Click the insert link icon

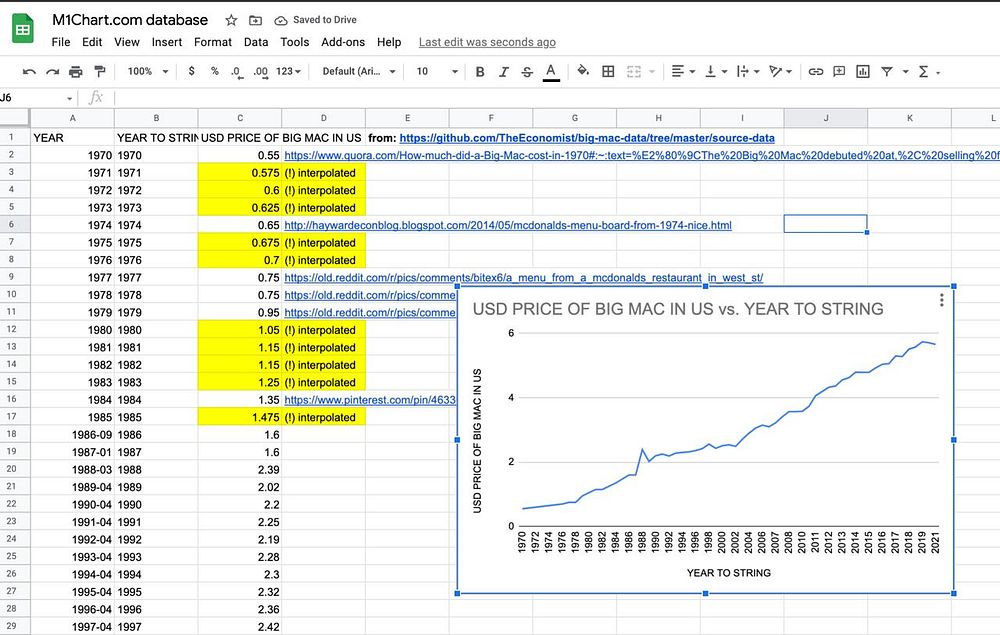(x=816, y=72)
